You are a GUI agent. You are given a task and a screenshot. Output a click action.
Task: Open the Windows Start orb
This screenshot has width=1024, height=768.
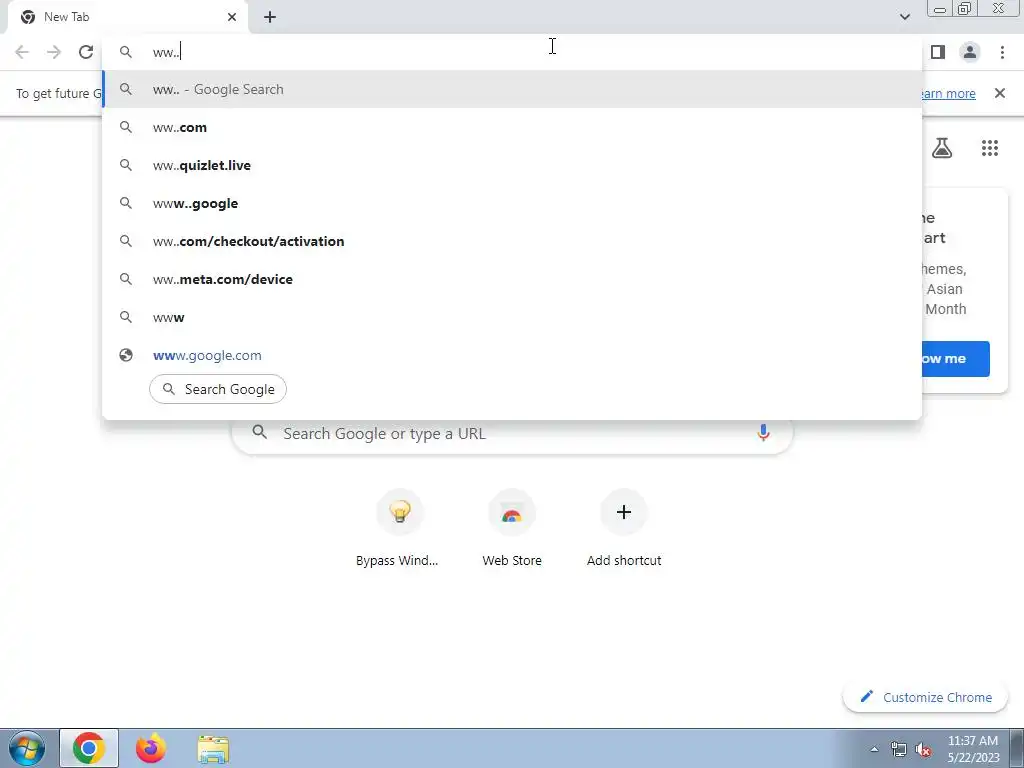[x=27, y=748]
